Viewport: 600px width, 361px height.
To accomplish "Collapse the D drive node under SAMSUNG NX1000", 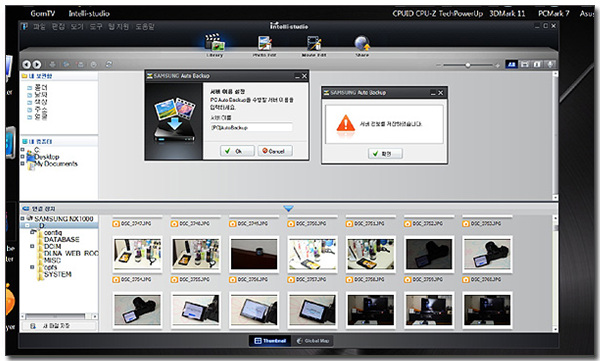I will click(x=27, y=225).
